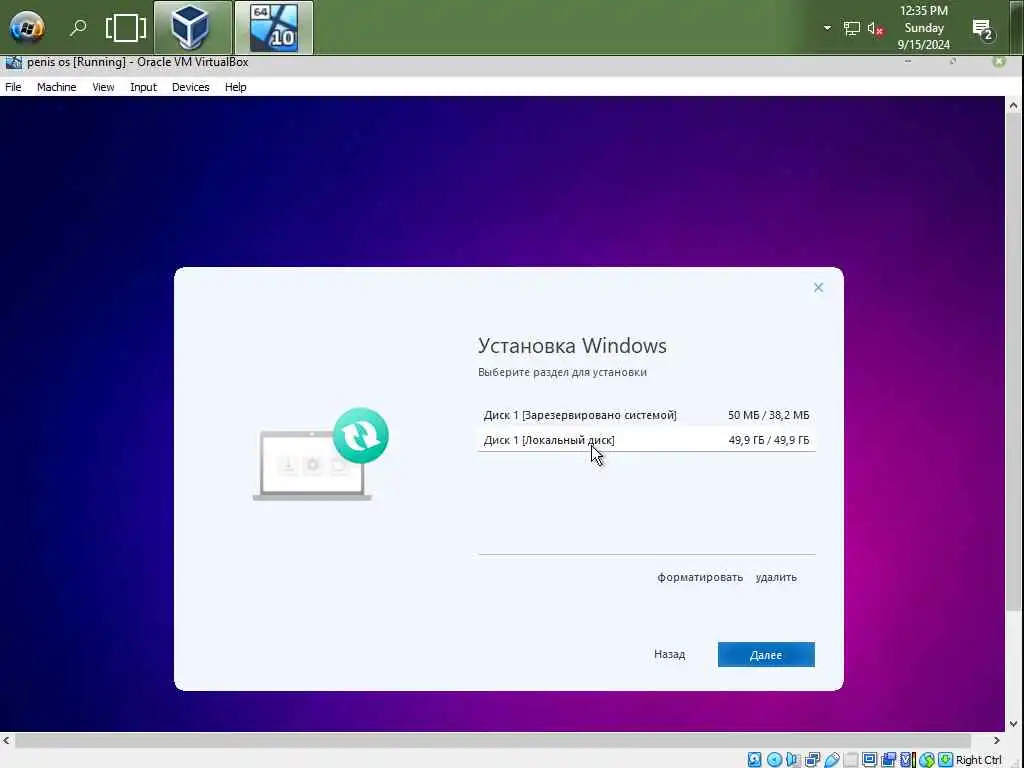This screenshot has height=768, width=1024.
Task: Click the 50 МБ / 38,2 МБ size value
Action: click(769, 415)
